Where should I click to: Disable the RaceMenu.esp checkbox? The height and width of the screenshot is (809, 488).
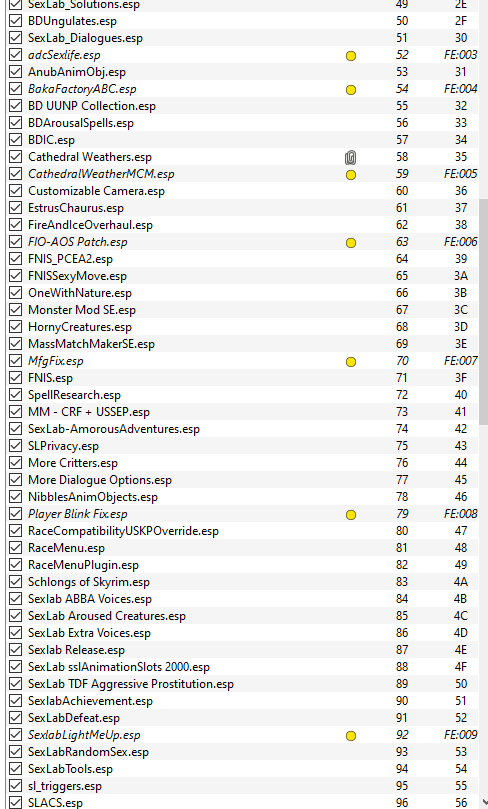[16, 548]
